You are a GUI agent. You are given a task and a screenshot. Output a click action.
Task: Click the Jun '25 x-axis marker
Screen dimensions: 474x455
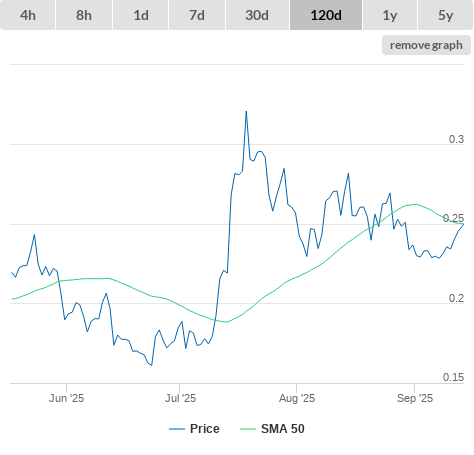pos(66,398)
